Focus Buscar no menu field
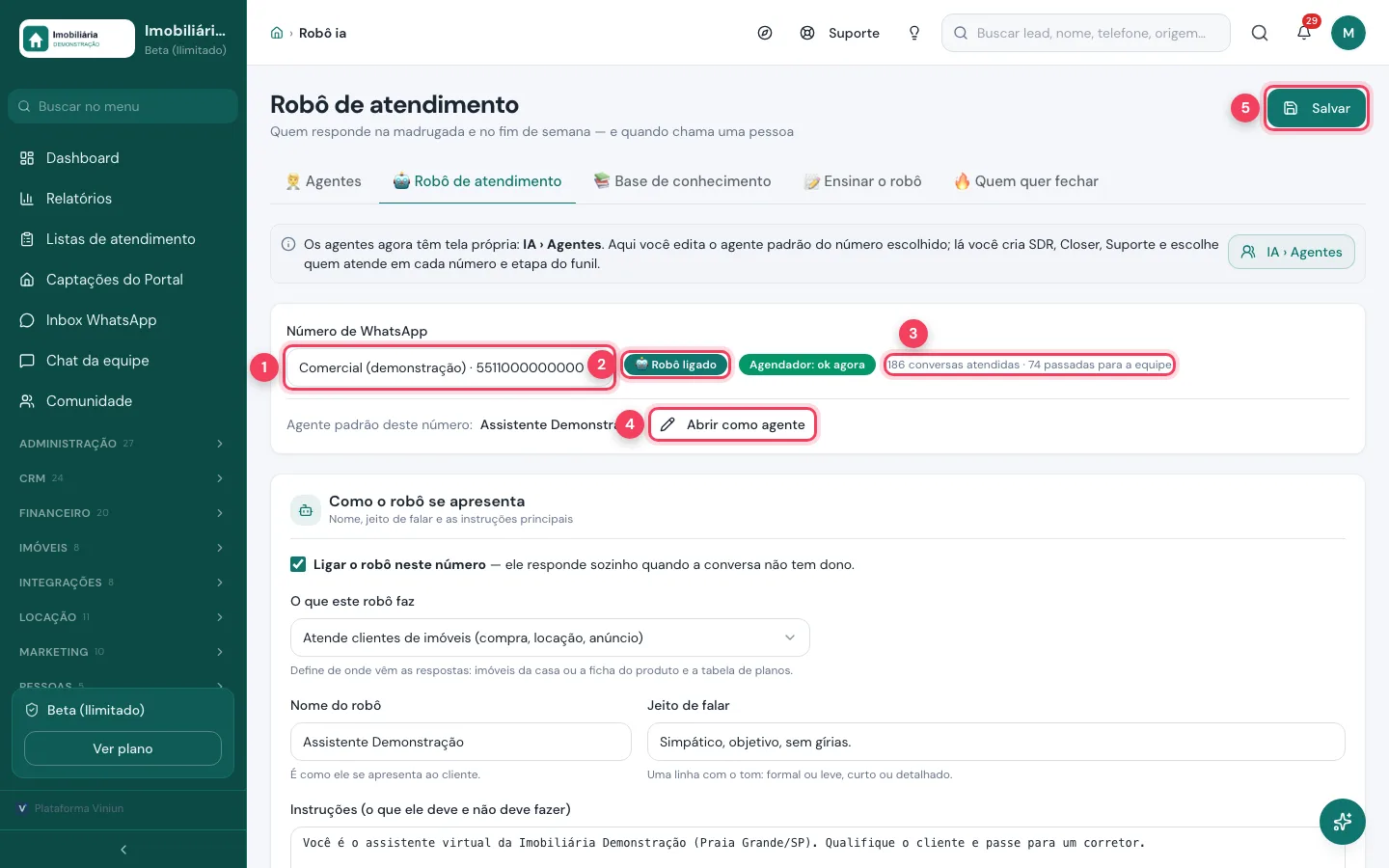The image size is (1389, 868). click(123, 106)
